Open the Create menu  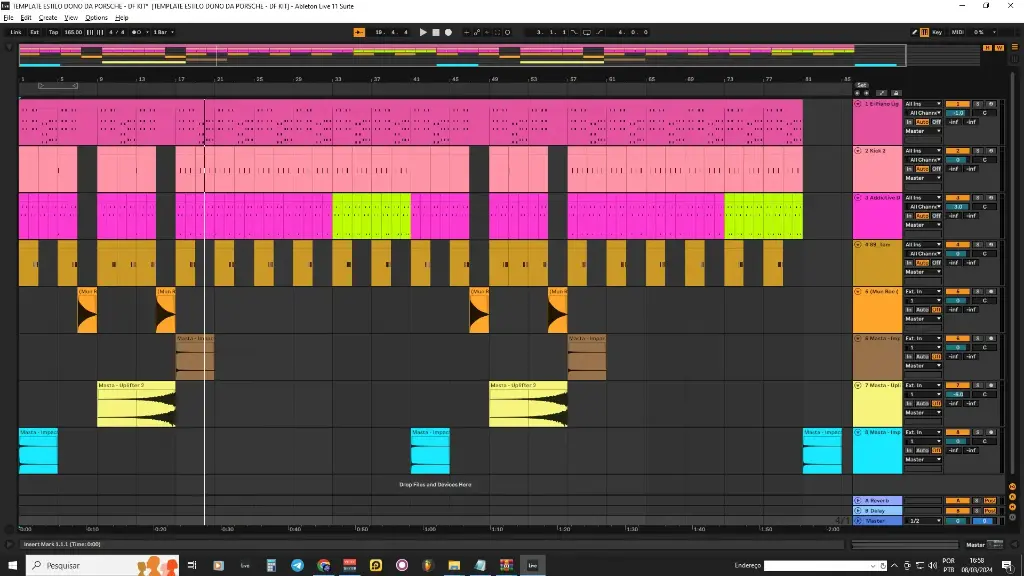[48, 18]
